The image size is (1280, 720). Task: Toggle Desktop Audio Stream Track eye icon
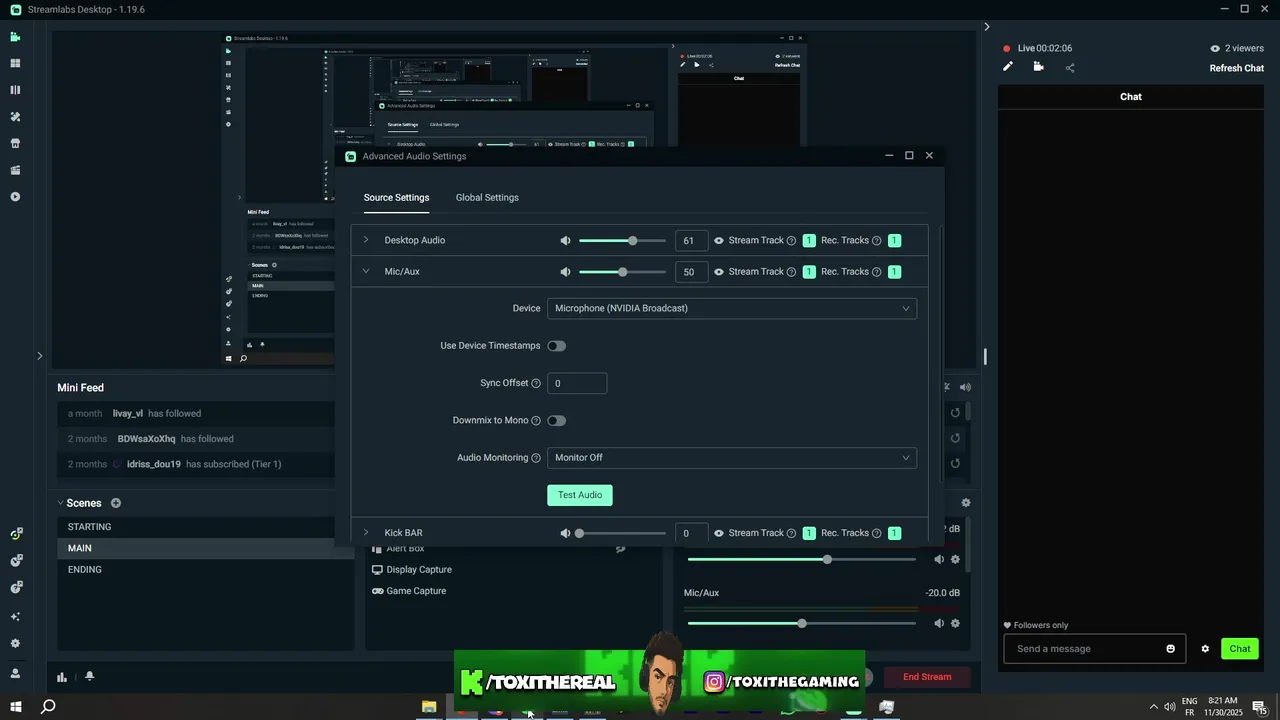tap(719, 241)
